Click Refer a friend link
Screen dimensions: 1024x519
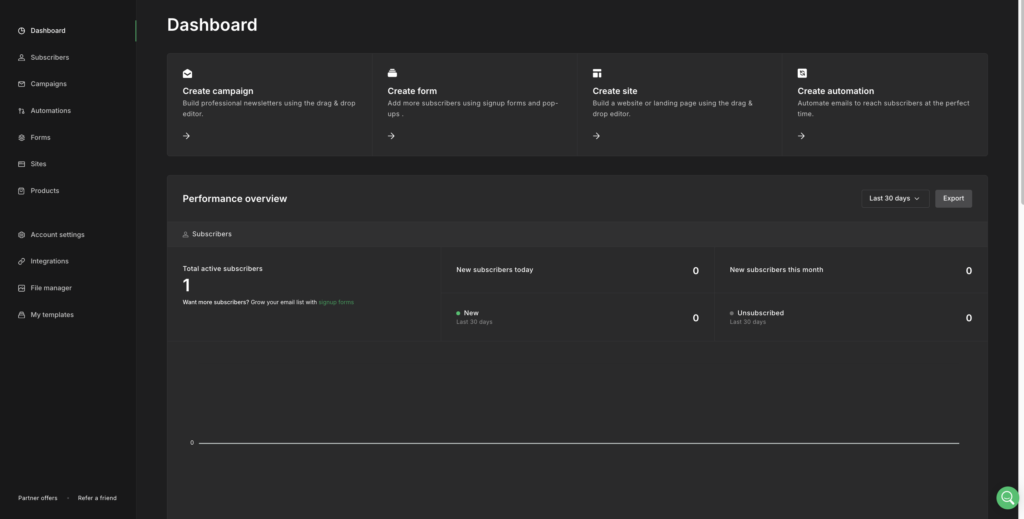point(97,498)
